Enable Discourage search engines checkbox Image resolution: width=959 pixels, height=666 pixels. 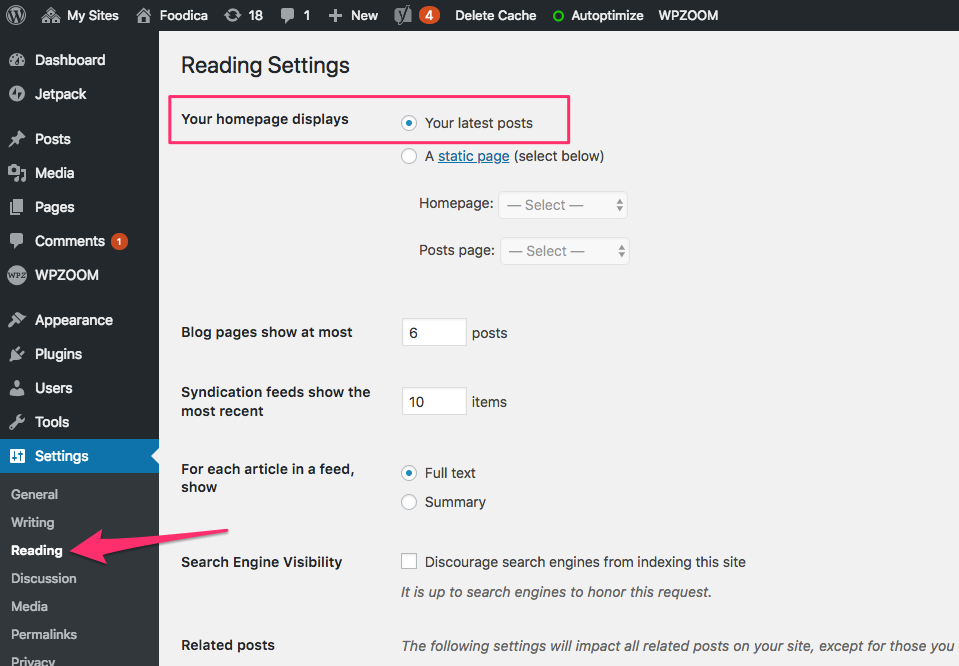[409, 562]
